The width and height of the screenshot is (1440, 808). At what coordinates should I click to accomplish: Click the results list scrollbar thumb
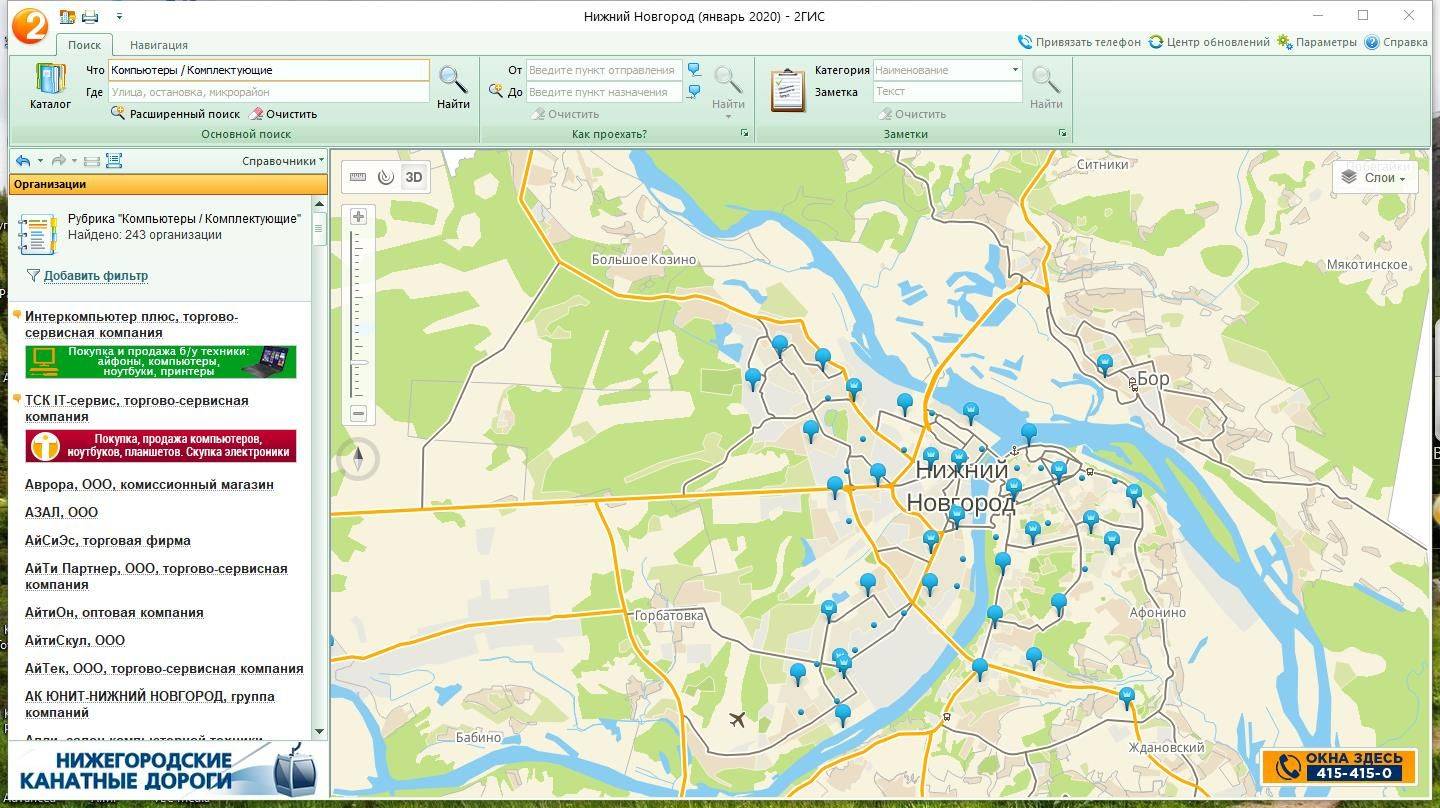click(320, 228)
